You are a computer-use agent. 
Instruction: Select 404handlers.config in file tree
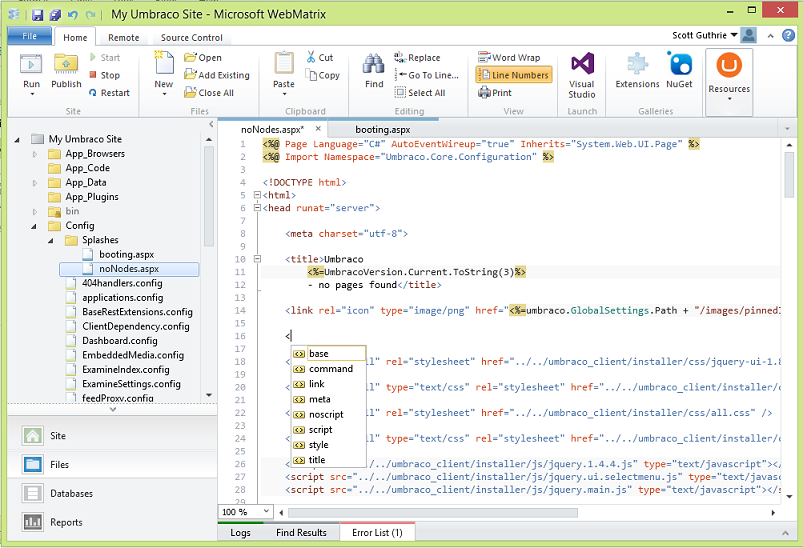click(122, 283)
